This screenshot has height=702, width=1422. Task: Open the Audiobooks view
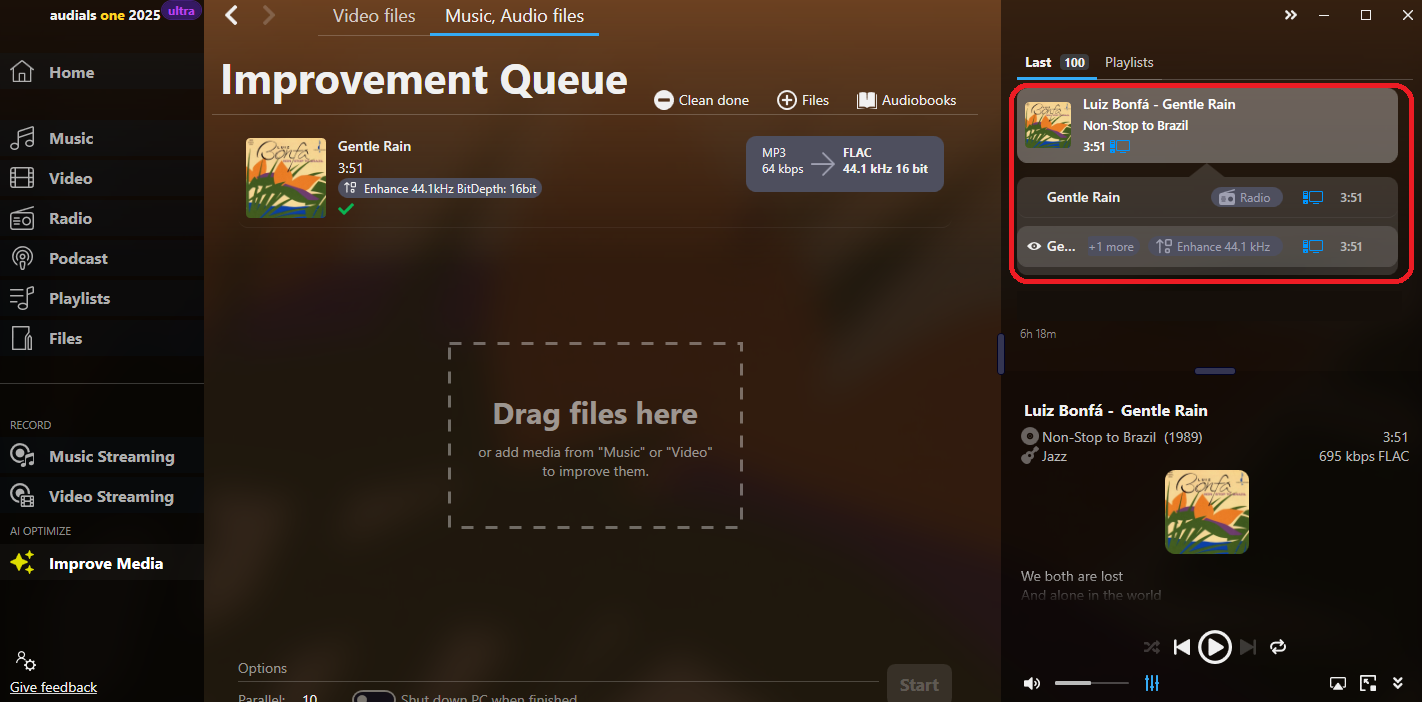click(x=906, y=100)
